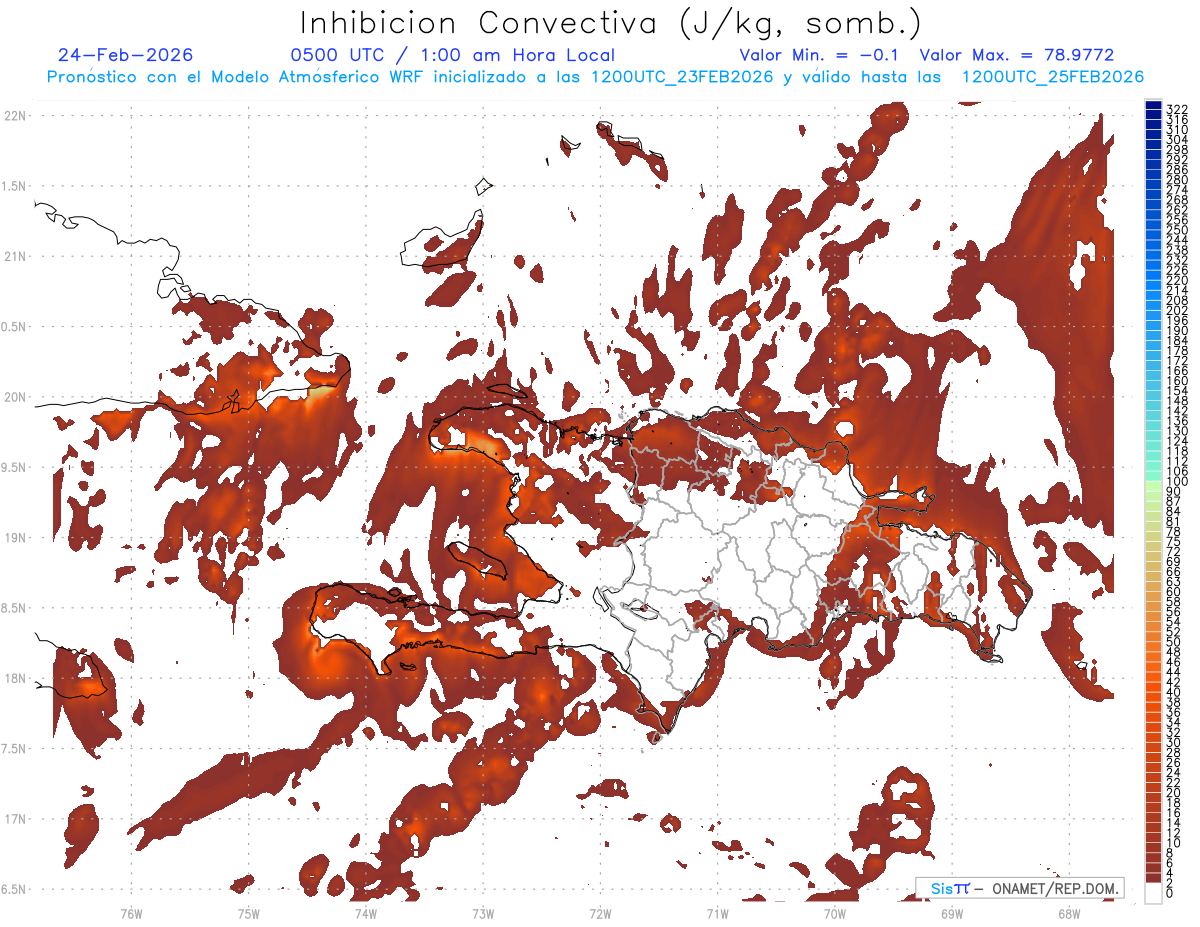Click the 74W longitude label
This screenshot has width=1200, height=927.
(x=366, y=913)
